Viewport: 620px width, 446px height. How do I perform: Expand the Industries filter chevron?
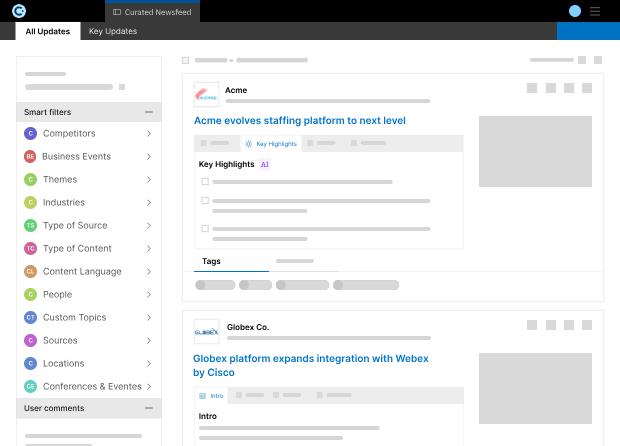[x=149, y=202]
